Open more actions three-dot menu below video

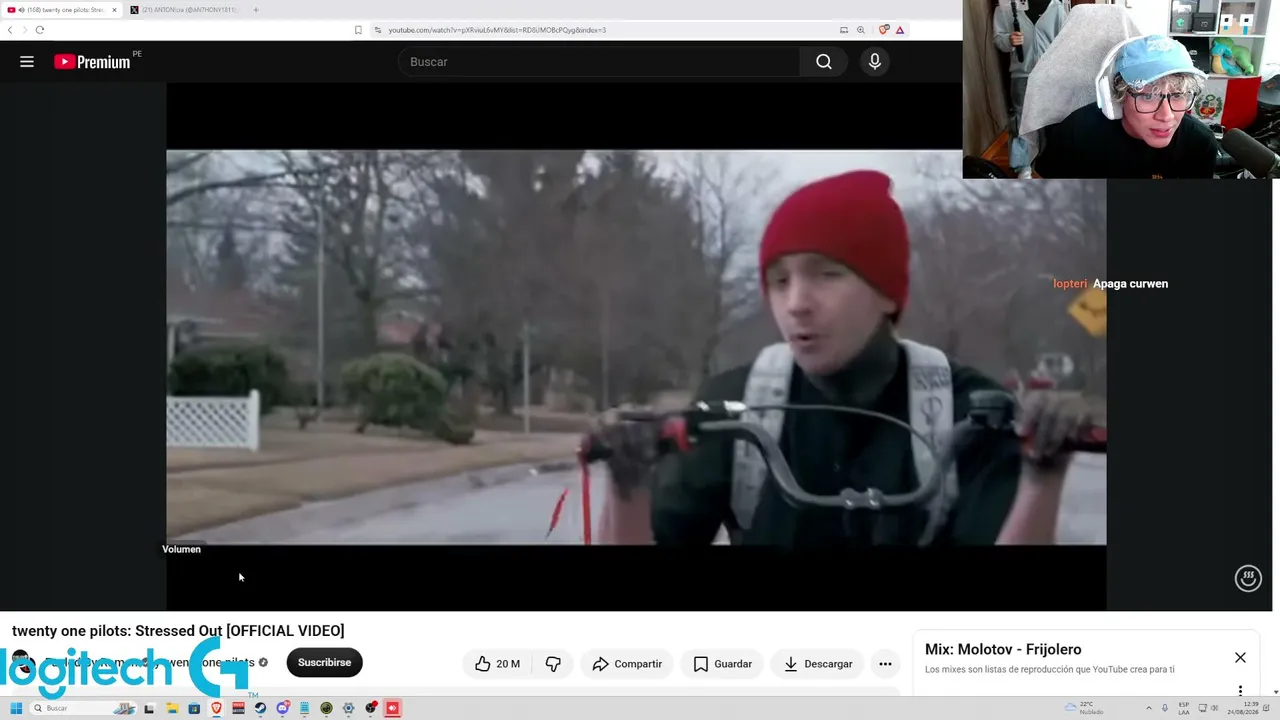[x=885, y=663]
